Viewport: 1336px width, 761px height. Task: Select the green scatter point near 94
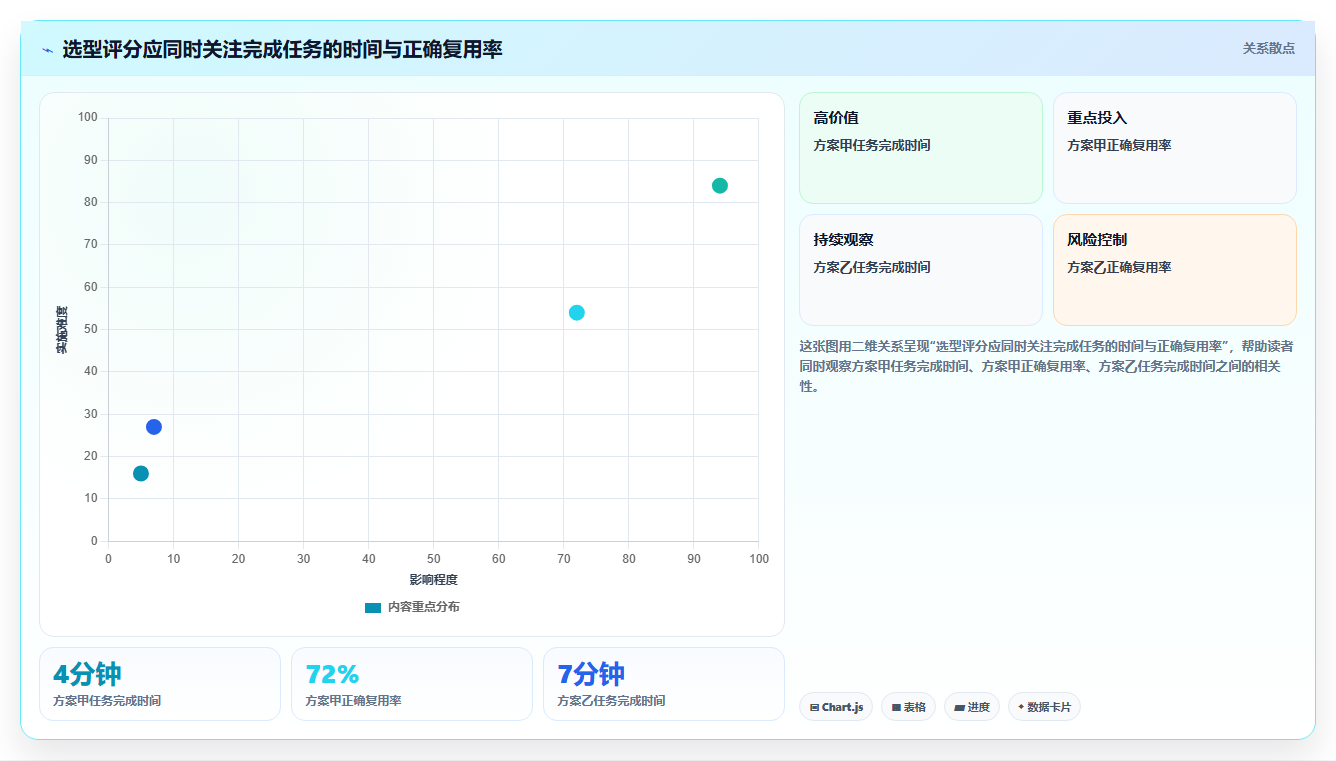click(x=720, y=186)
